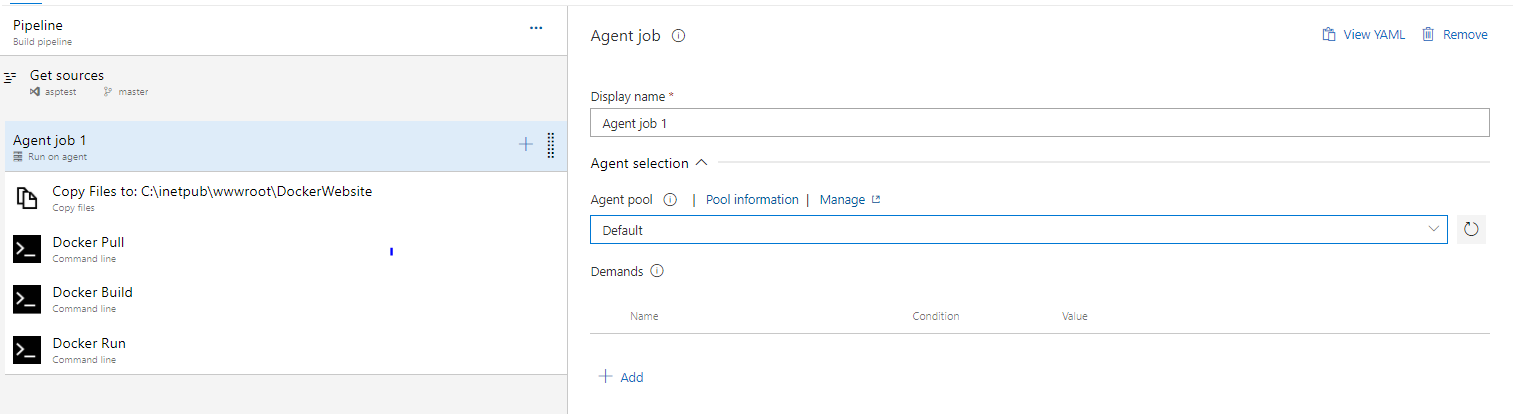Click the Remove button
The height and width of the screenshot is (414, 1513).
tap(1455, 35)
